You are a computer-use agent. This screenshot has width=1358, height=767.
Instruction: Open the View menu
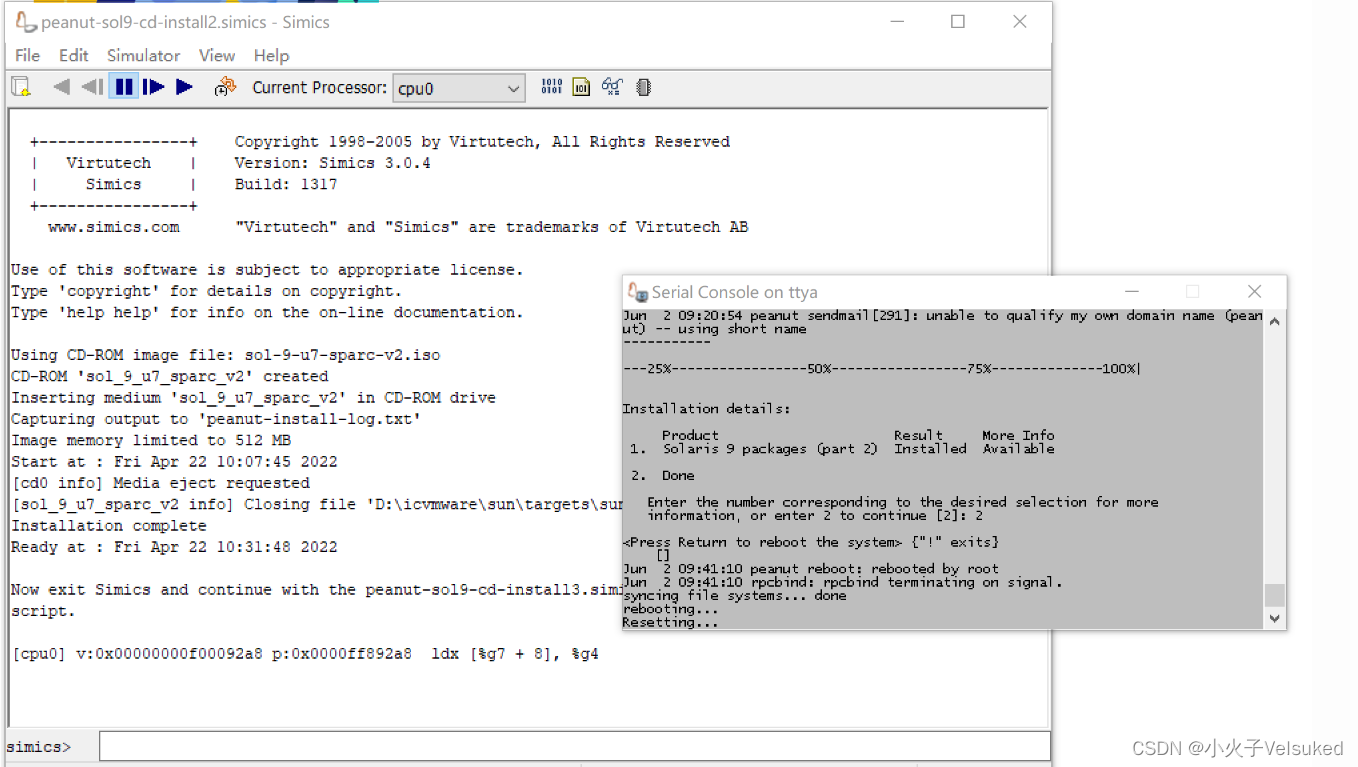point(217,55)
